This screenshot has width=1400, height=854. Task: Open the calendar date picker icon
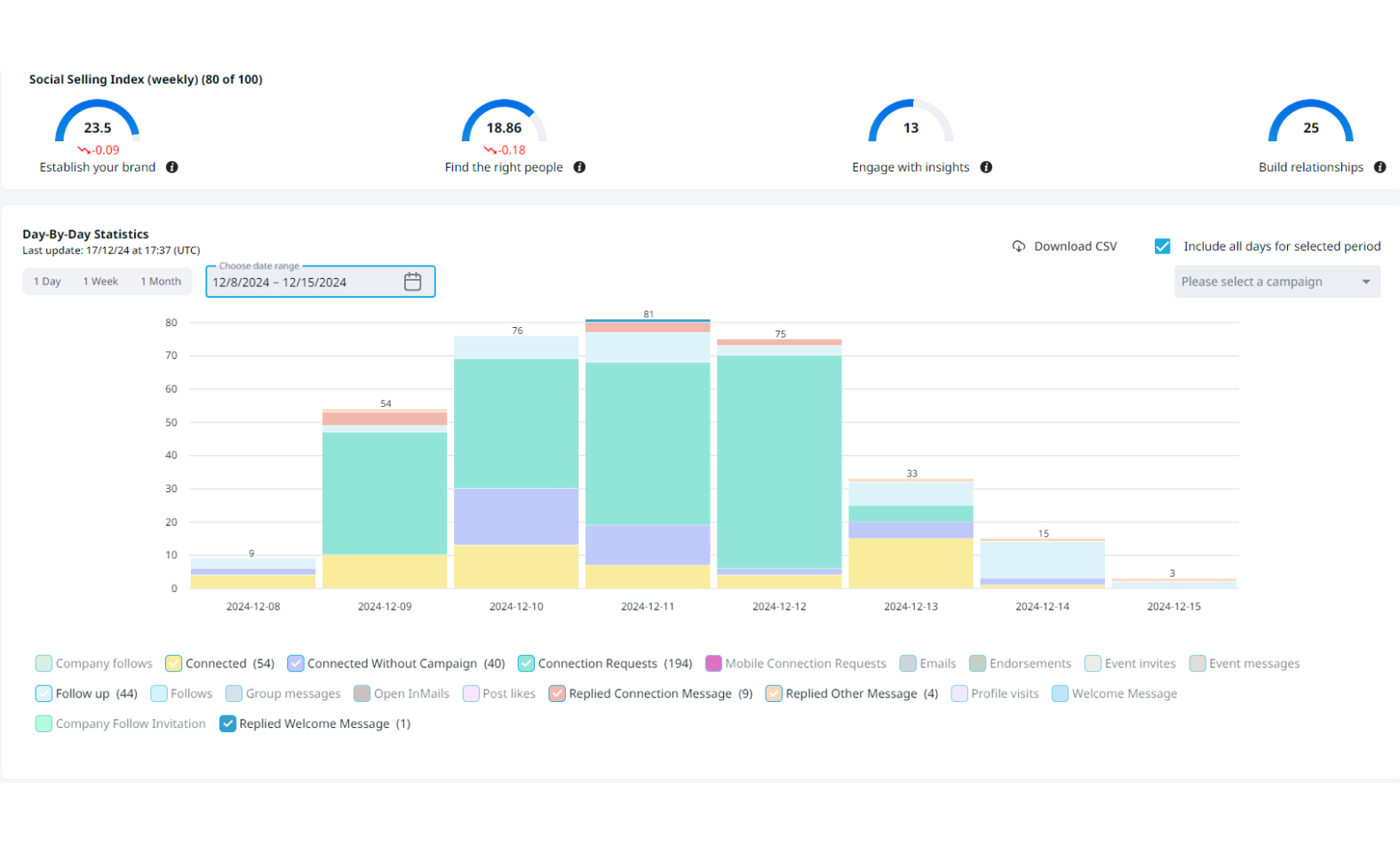pos(412,282)
